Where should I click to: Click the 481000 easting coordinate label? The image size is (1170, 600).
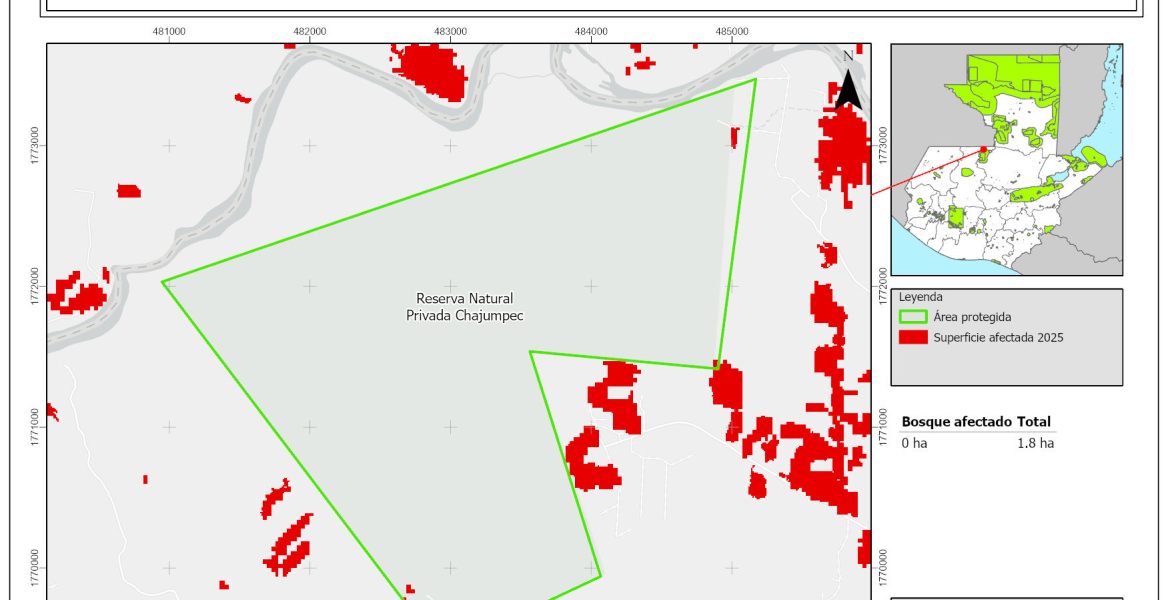tap(169, 31)
